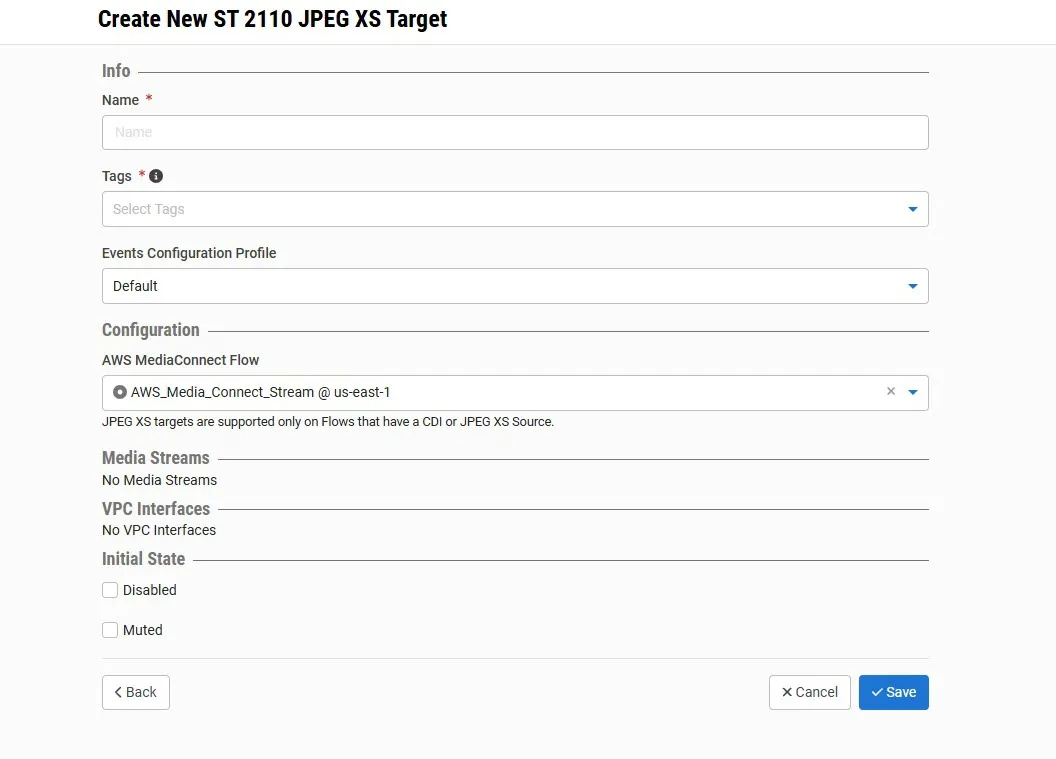Screen dimensions: 1056x759
Task: Click the 'Info' section heading
Action: [116, 71]
